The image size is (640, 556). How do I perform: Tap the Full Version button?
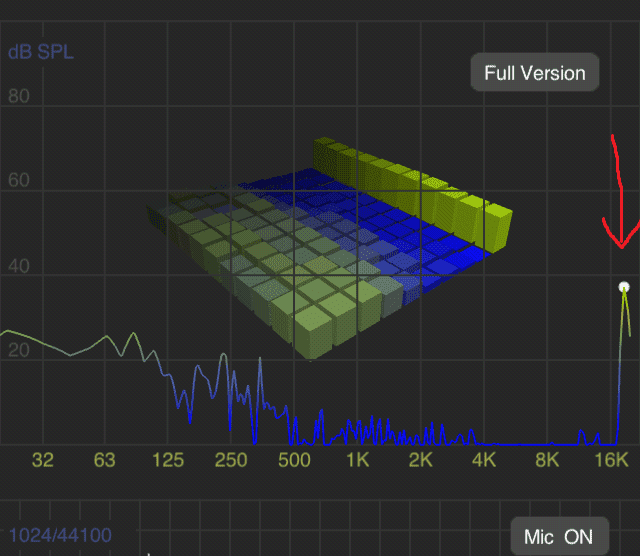pyautogui.click(x=535, y=73)
